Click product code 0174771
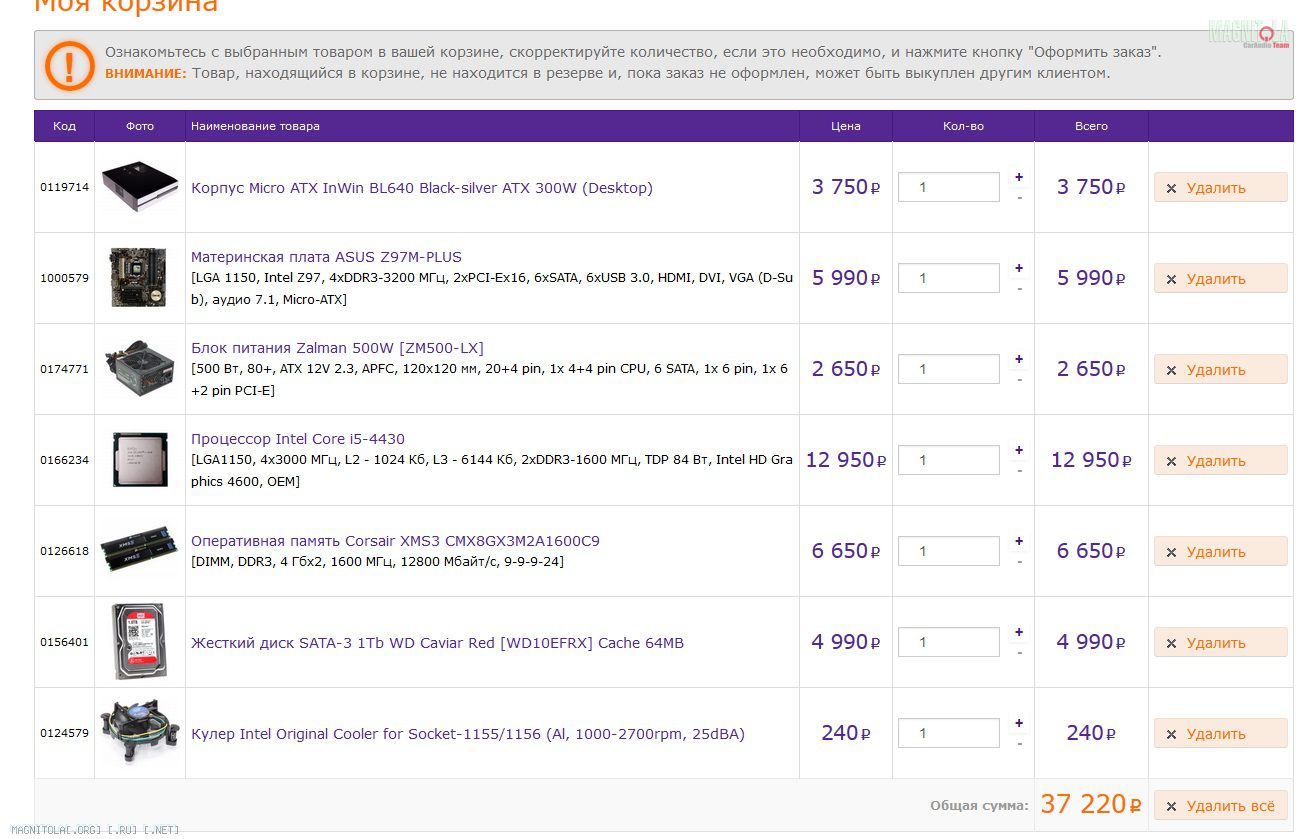The height and width of the screenshot is (839, 1309). coord(64,369)
